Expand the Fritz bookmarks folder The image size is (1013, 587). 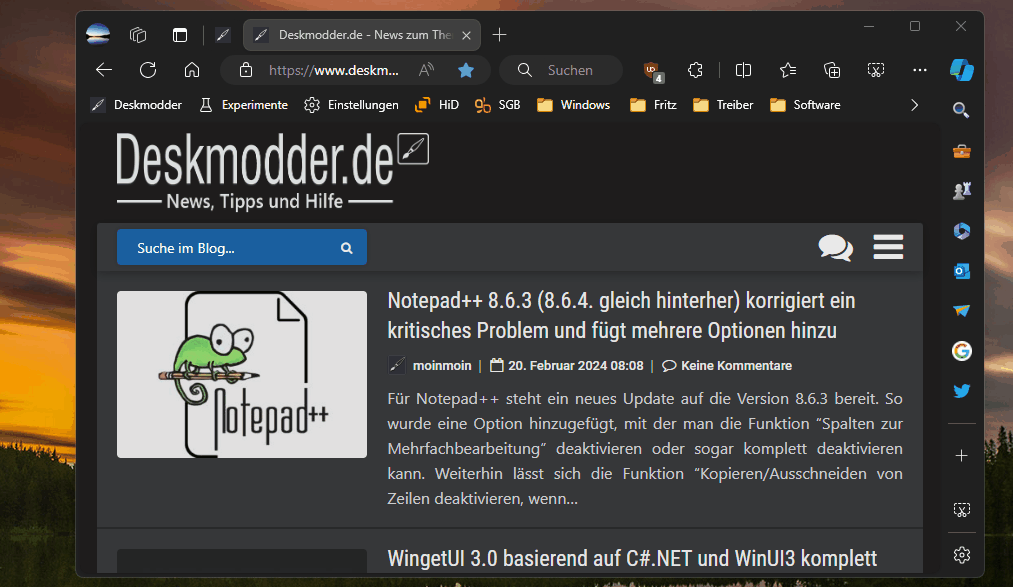653,105
